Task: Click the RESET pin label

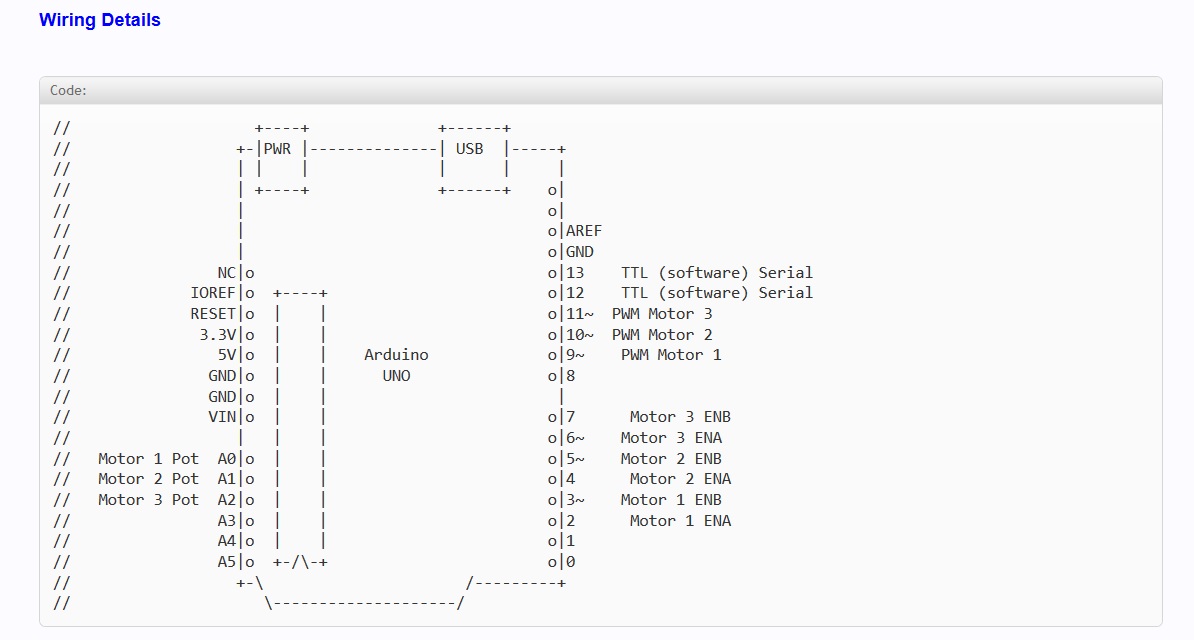Action: (x=213, y=314)
